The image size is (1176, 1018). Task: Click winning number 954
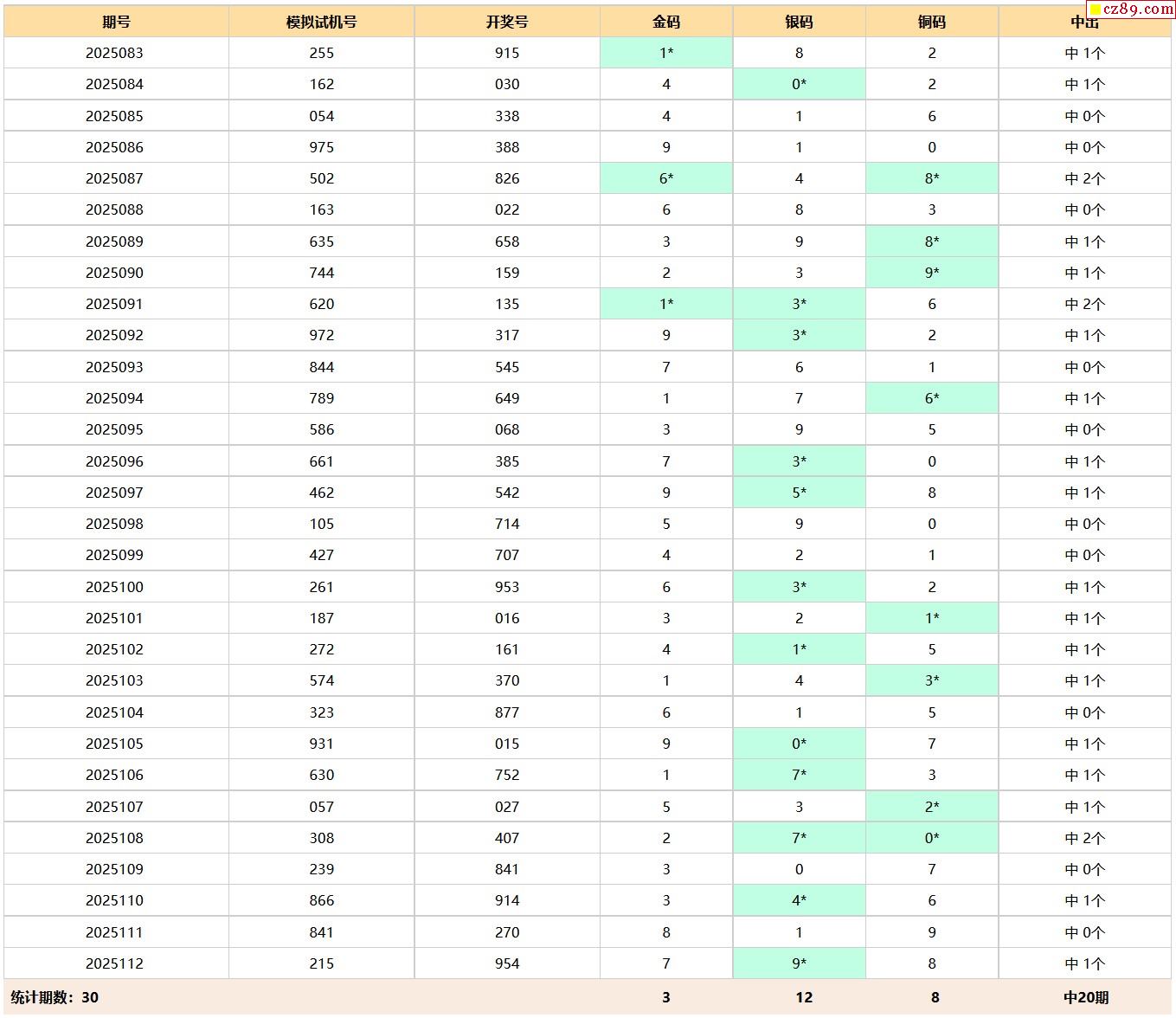point(507,963)
